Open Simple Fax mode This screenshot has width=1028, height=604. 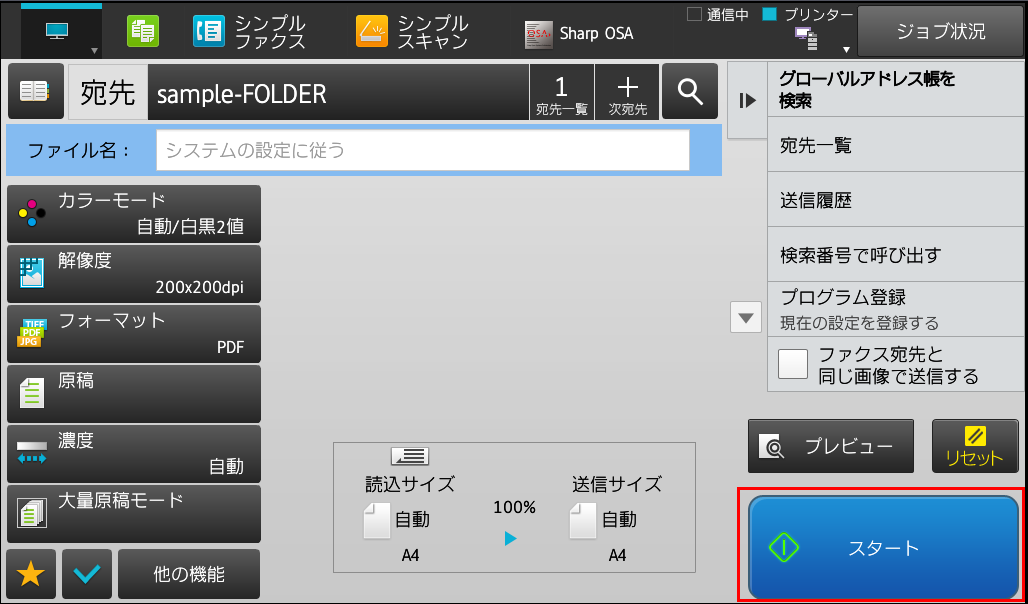click(x=250, y=33)
